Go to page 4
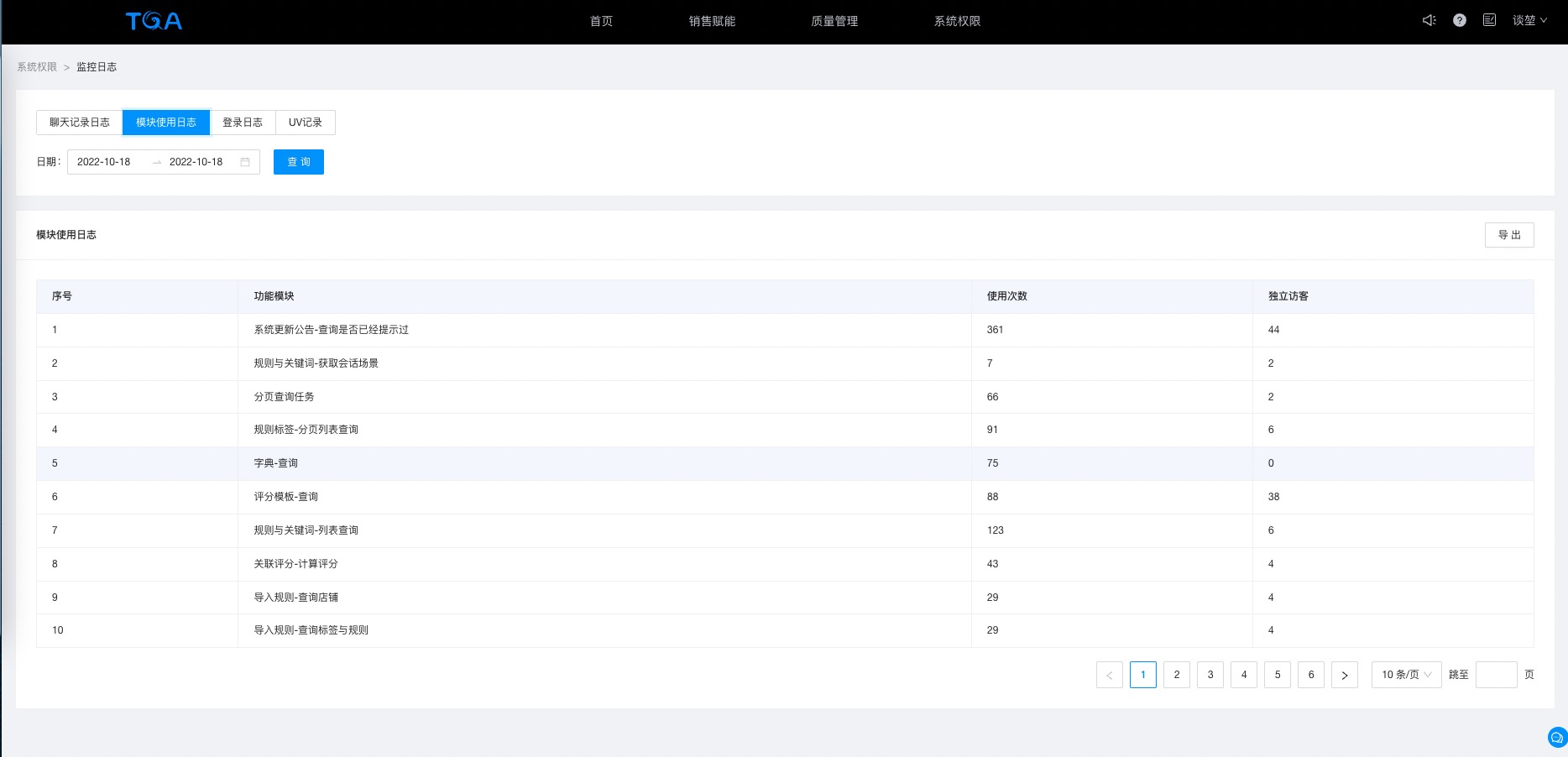Image resolution: width=1568 pixels, height=757 pixels. point(1244,675)
